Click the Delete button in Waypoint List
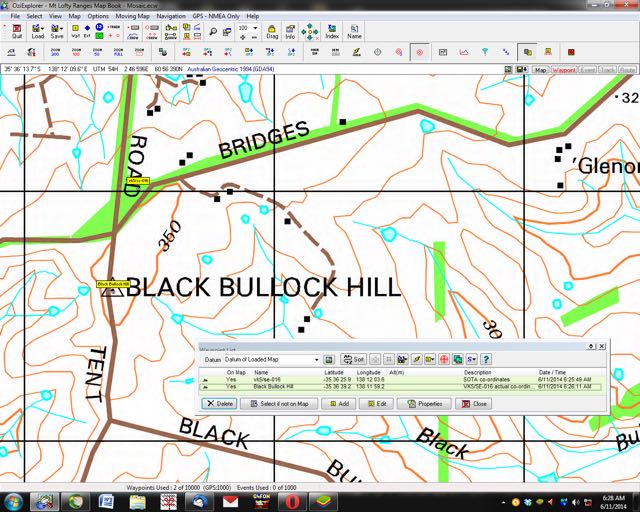 (220, 404)
